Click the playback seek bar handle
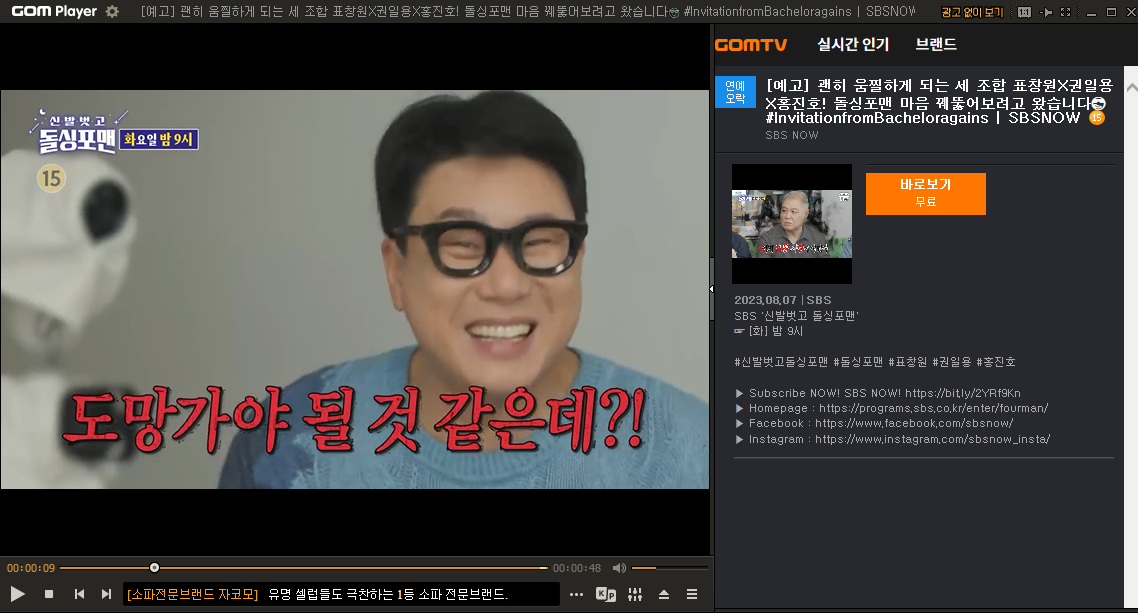This screenshot has width=1138, height=613. click(153, 567)
